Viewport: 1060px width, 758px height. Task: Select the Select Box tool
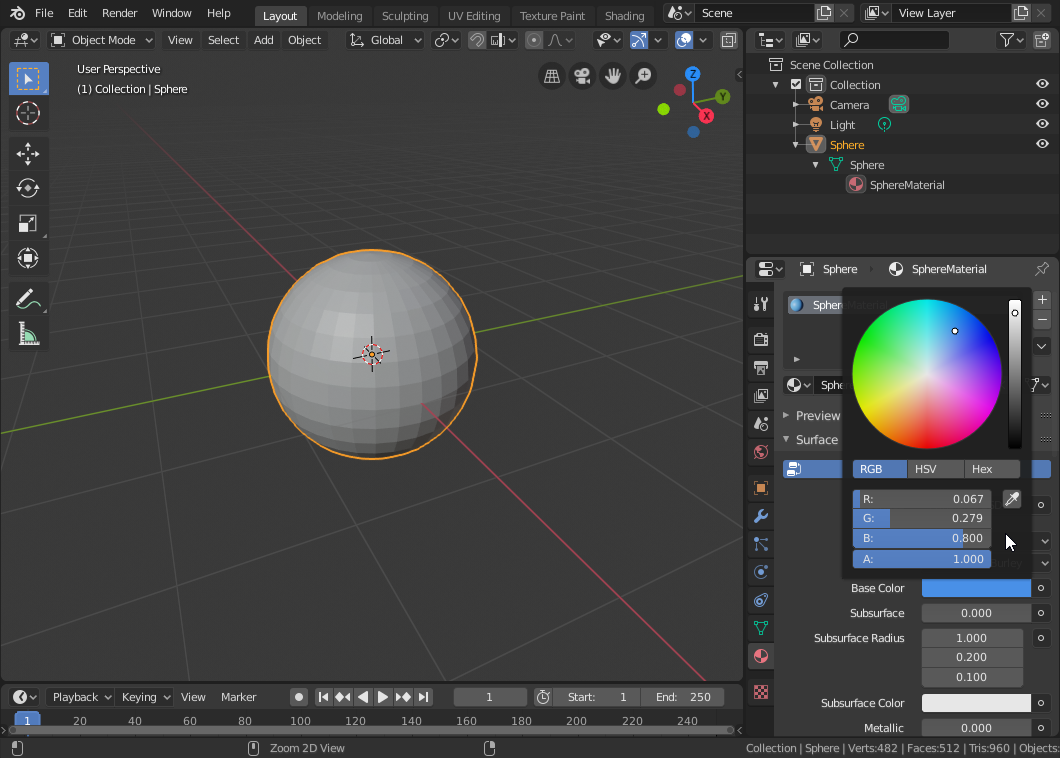(28, 79)
